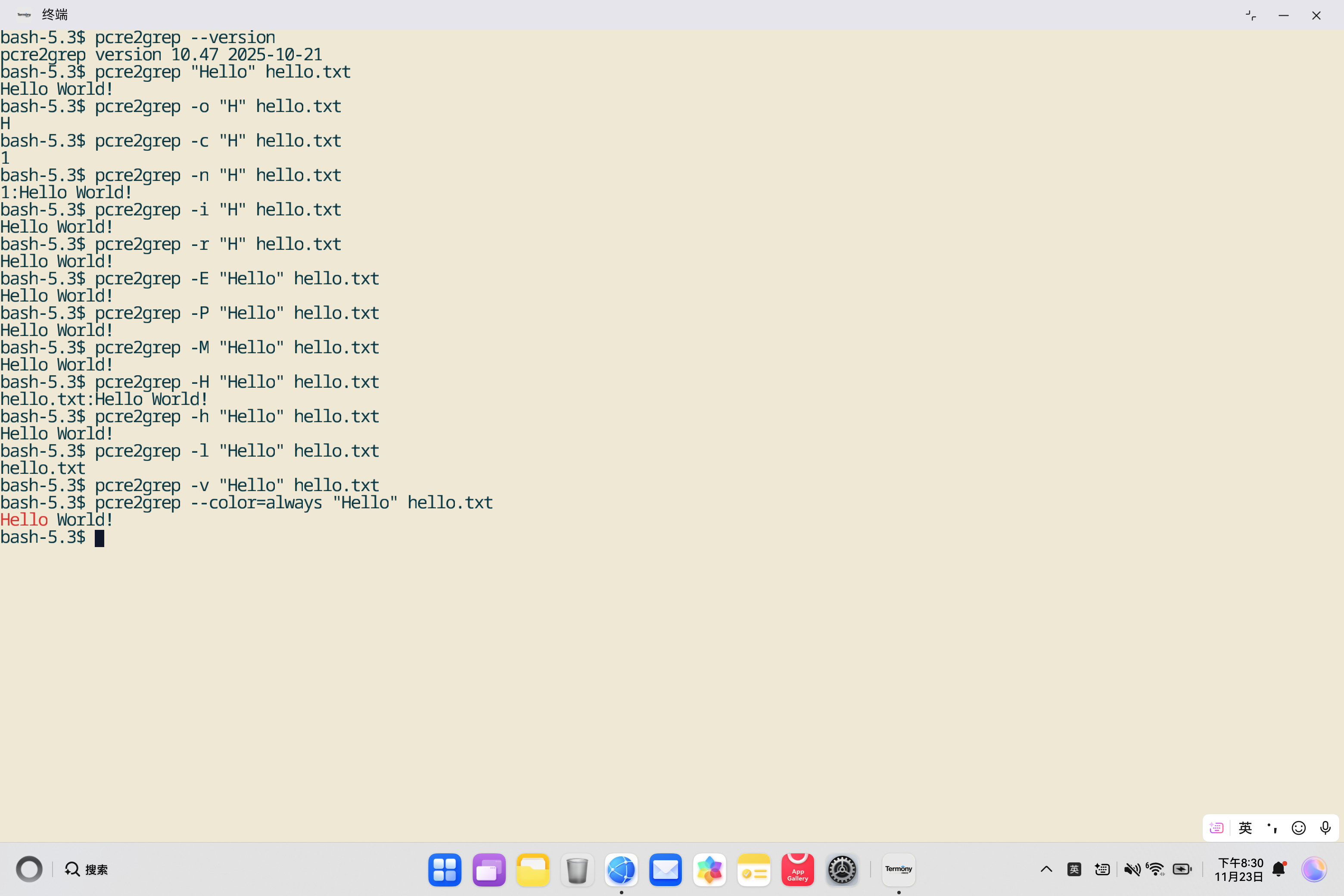Click the 搜索 search button
1344x896 pixels.
(x=86, y=869)
